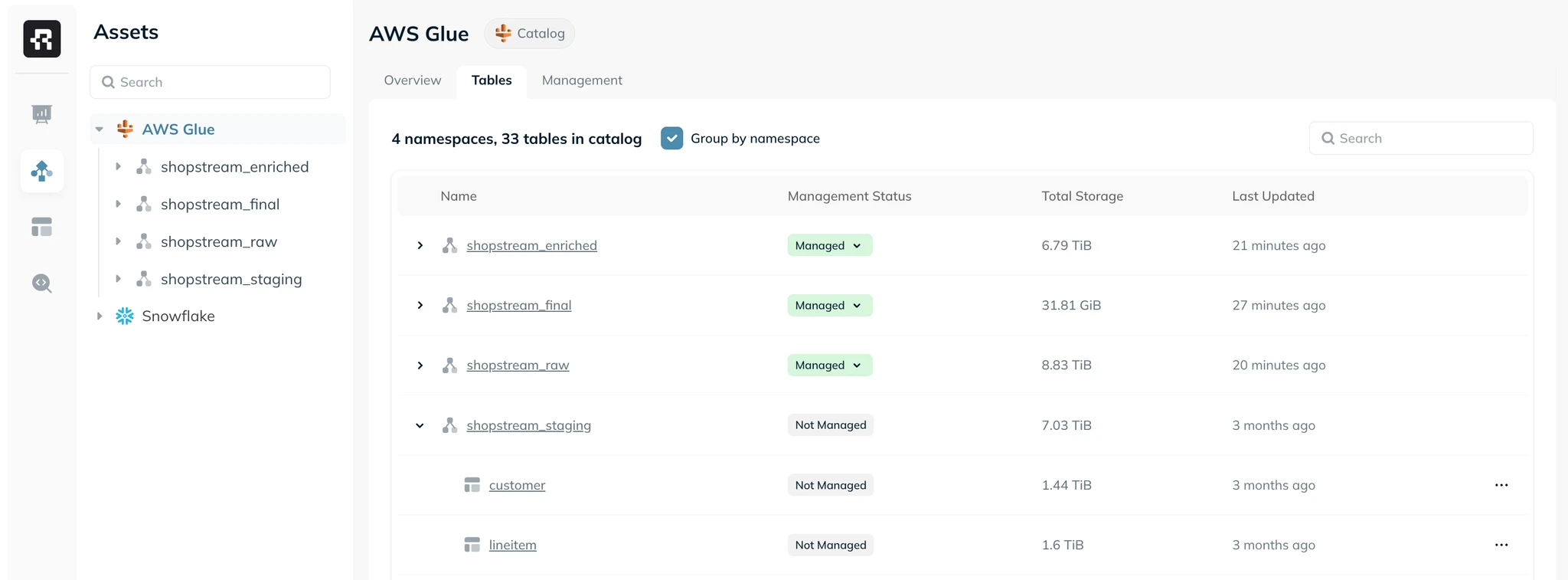Open Managed status dropdown for shopstream_raw
The width and height of the screenshot is (1568, 580).
(x=830, y=365)
